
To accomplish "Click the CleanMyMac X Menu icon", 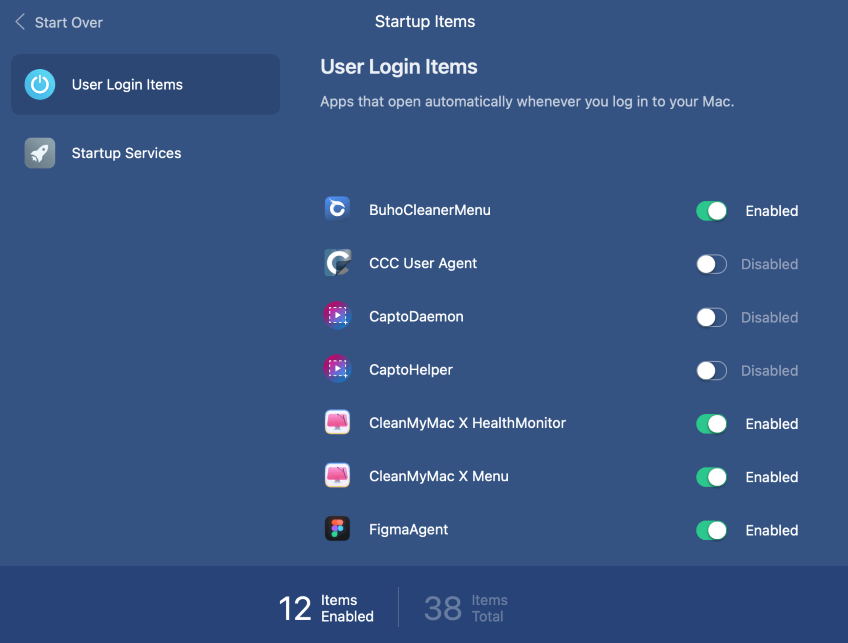I will 337,476.
